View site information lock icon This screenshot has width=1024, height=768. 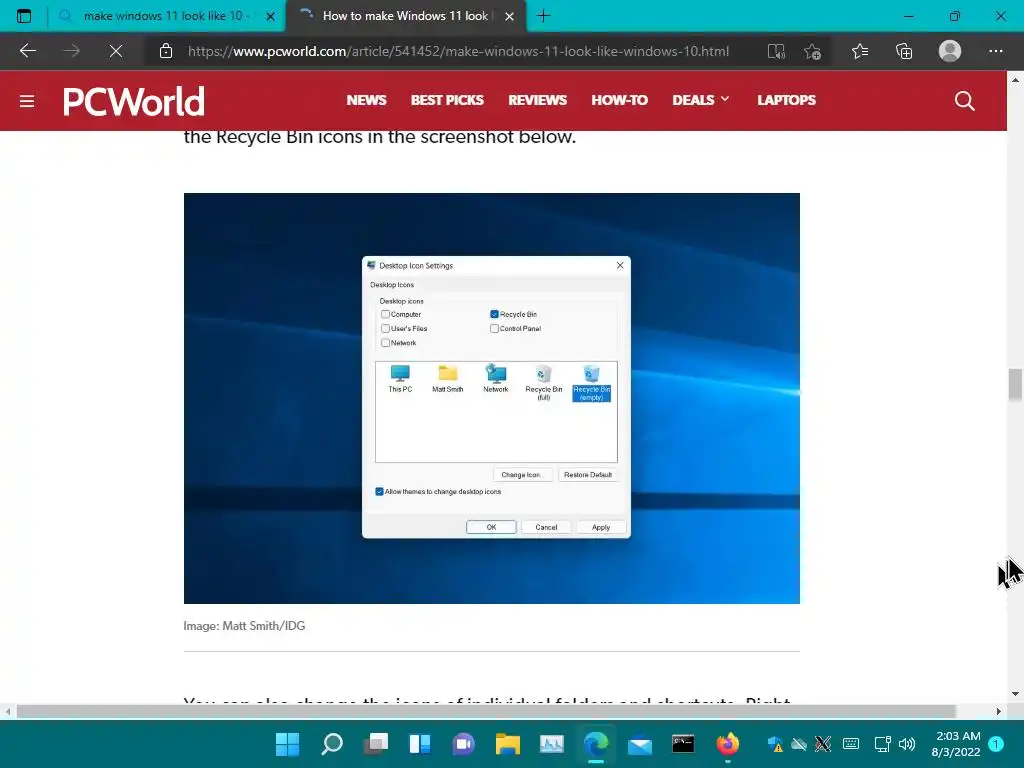(x=166, y=51)
